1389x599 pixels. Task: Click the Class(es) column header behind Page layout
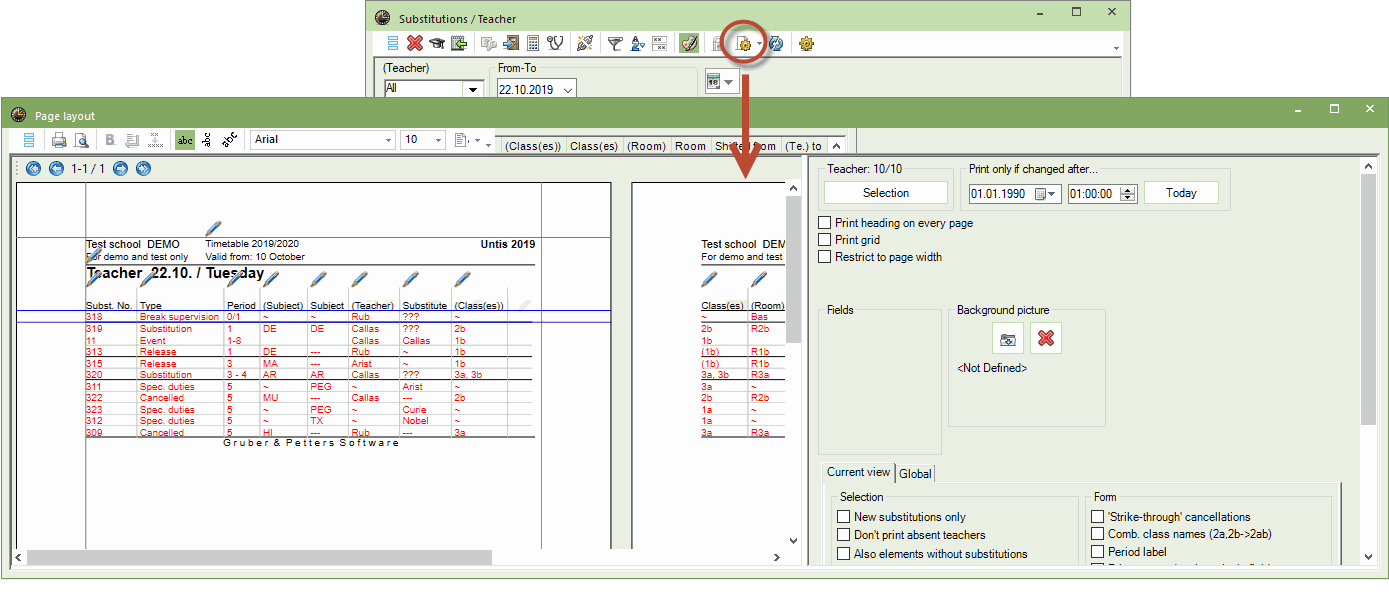[594, 146]
